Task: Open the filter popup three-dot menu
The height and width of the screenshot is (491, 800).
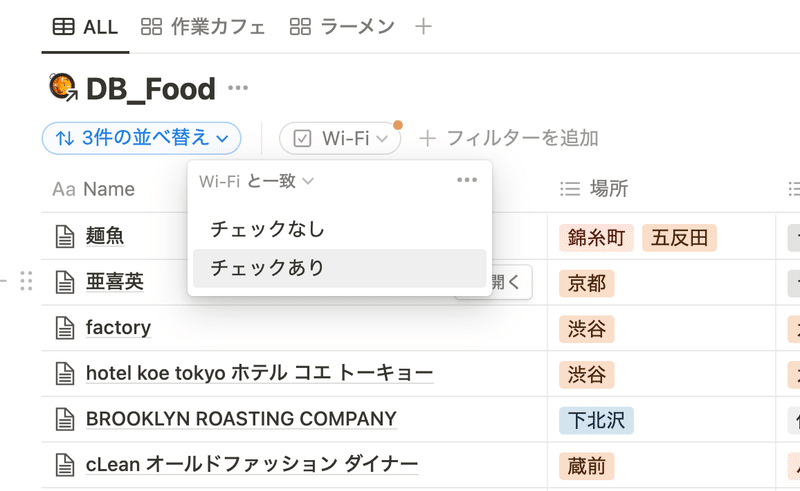Action: pos(467,180)
